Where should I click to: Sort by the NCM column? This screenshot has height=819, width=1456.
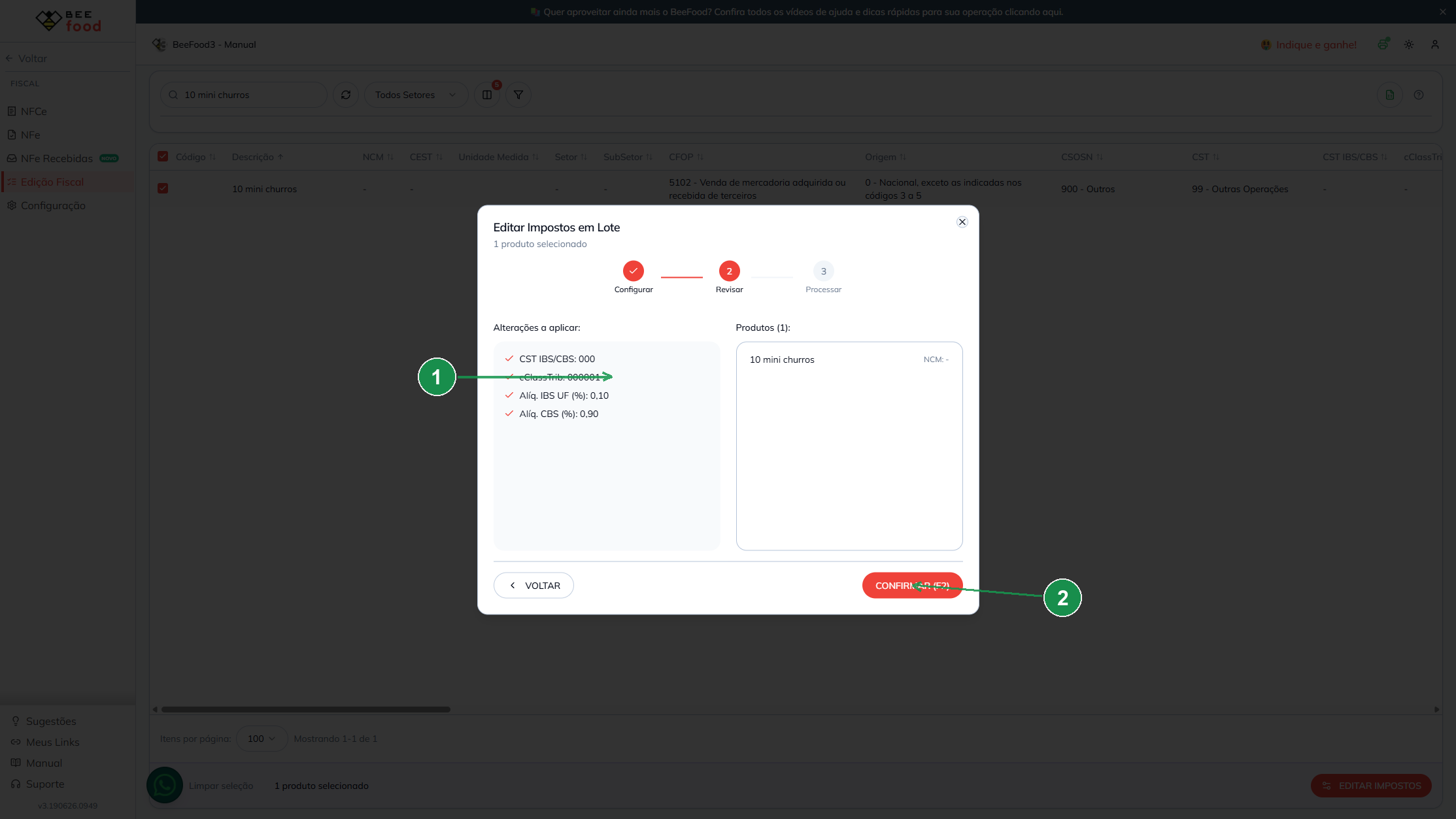(x=379, y=157)
